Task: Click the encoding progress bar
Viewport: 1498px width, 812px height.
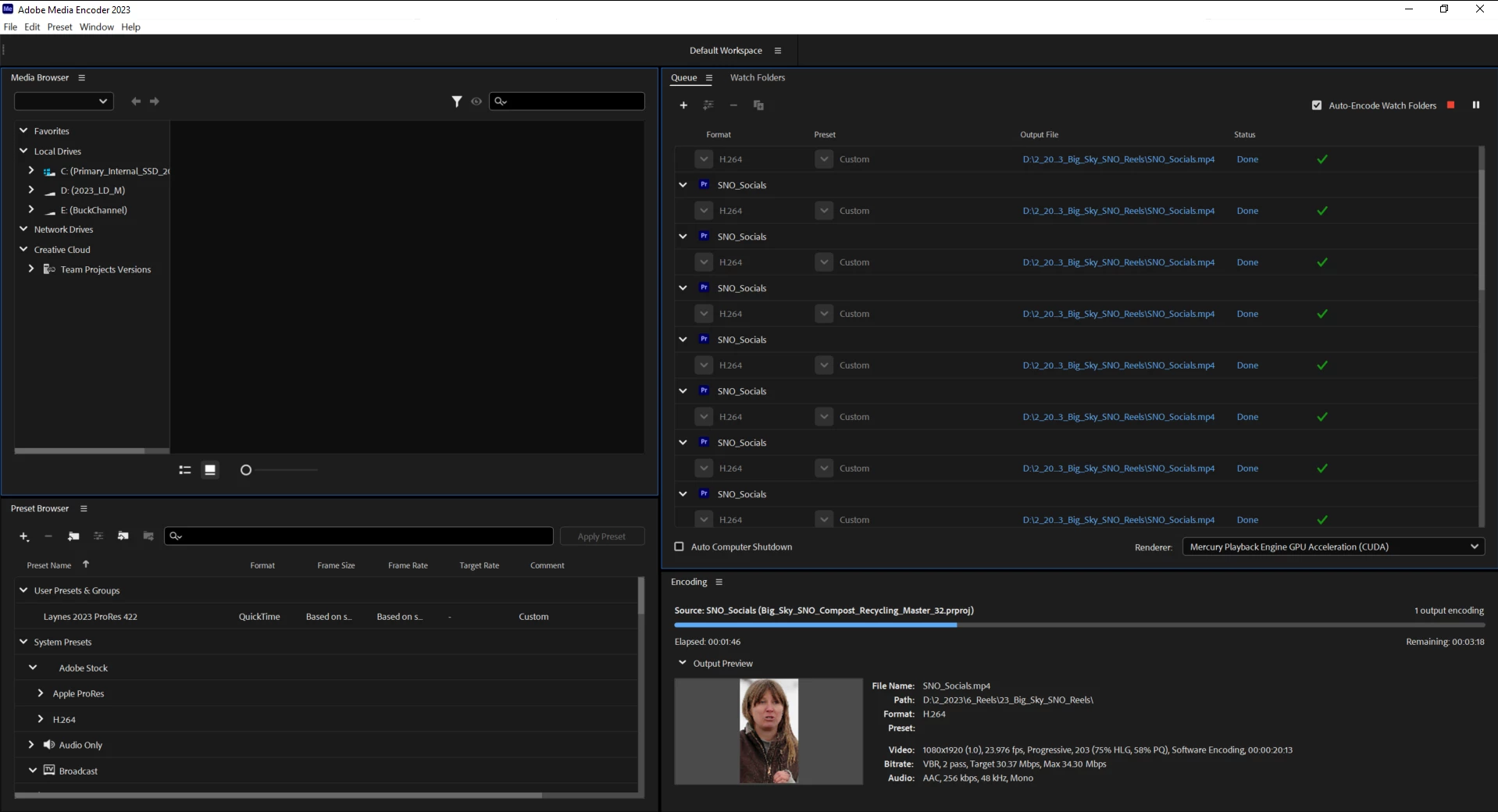Action: pyautogui.click(x=1079, y=625)
